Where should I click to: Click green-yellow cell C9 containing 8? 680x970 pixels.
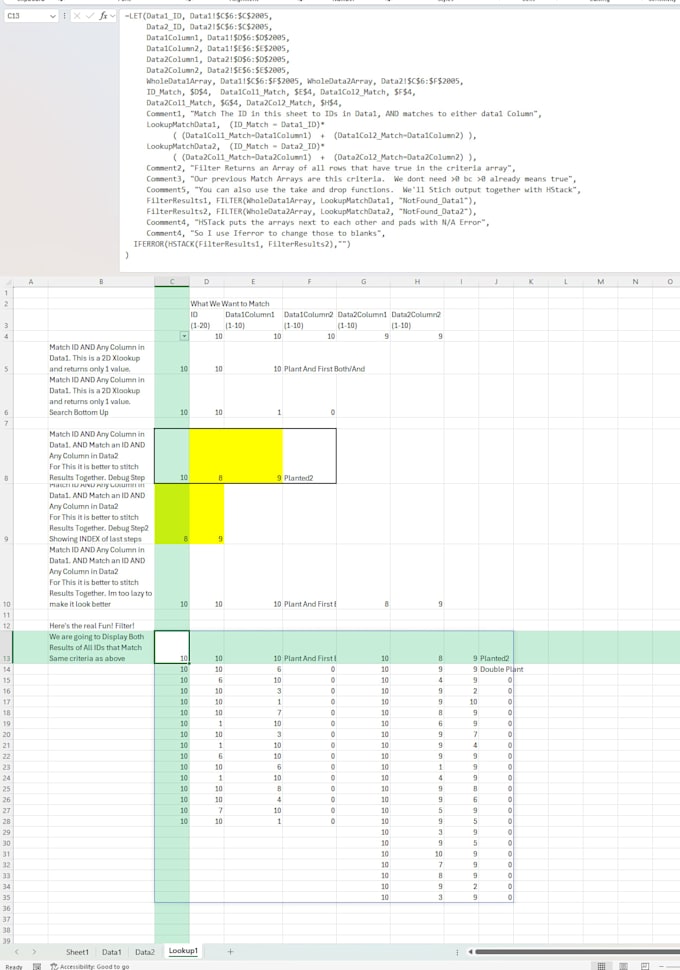pos(172,514)
